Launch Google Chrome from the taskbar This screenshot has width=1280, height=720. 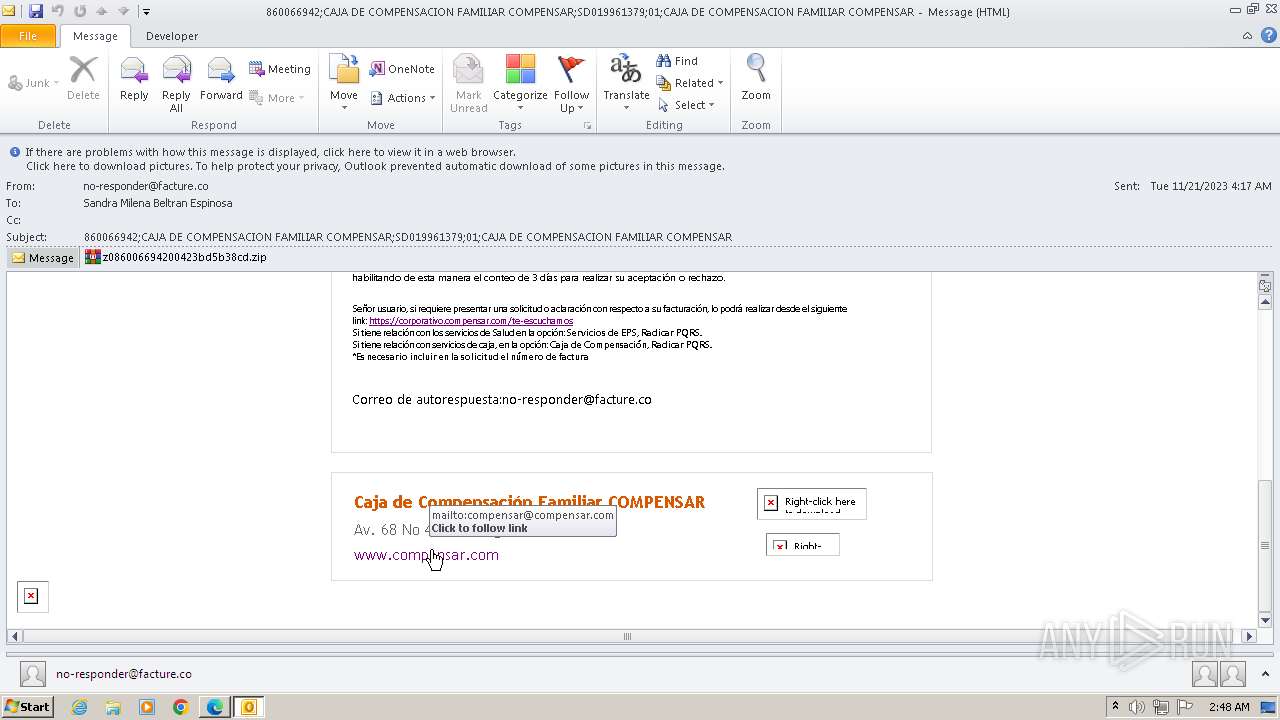click(181, 707)
